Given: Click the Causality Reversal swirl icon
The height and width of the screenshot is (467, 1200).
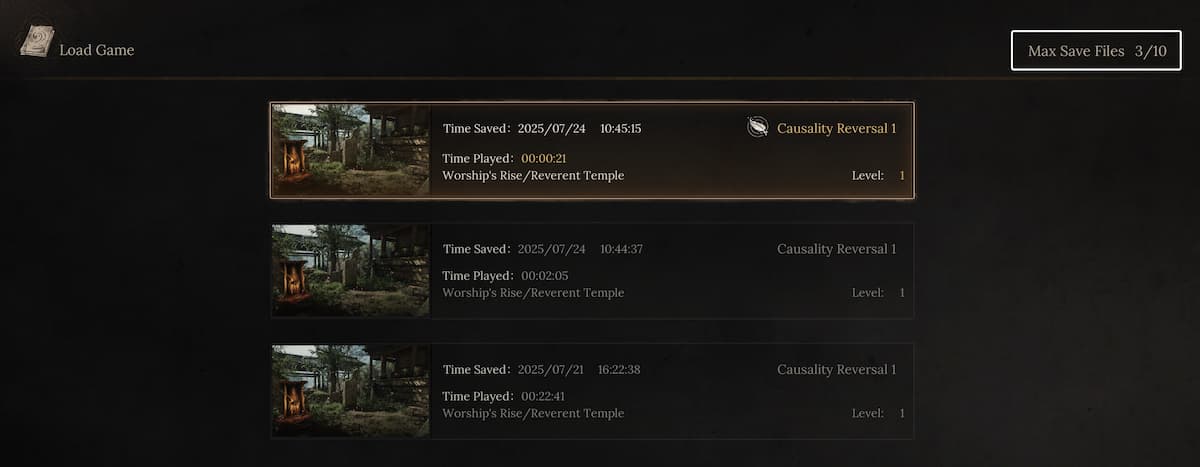Looking at the screenshot, I should click(x=758, y=128).
